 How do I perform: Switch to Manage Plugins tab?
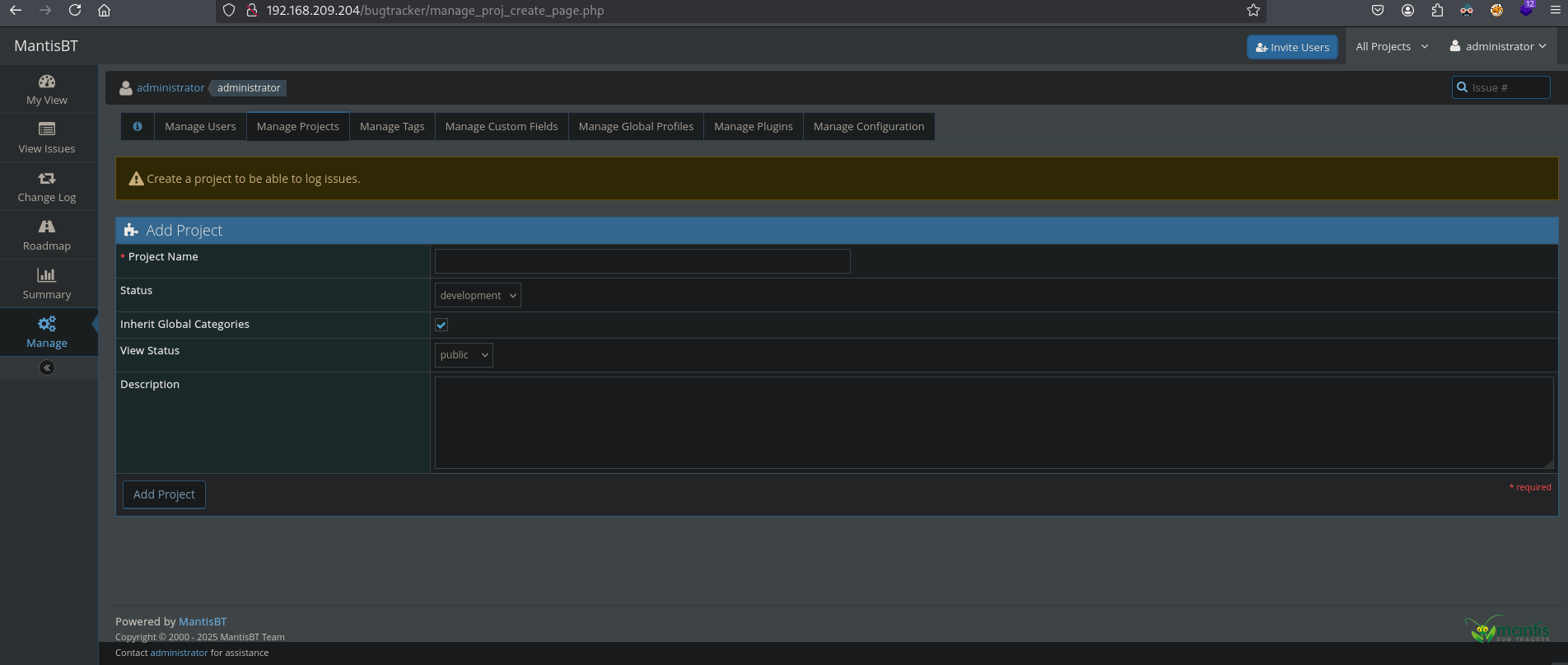753,127
